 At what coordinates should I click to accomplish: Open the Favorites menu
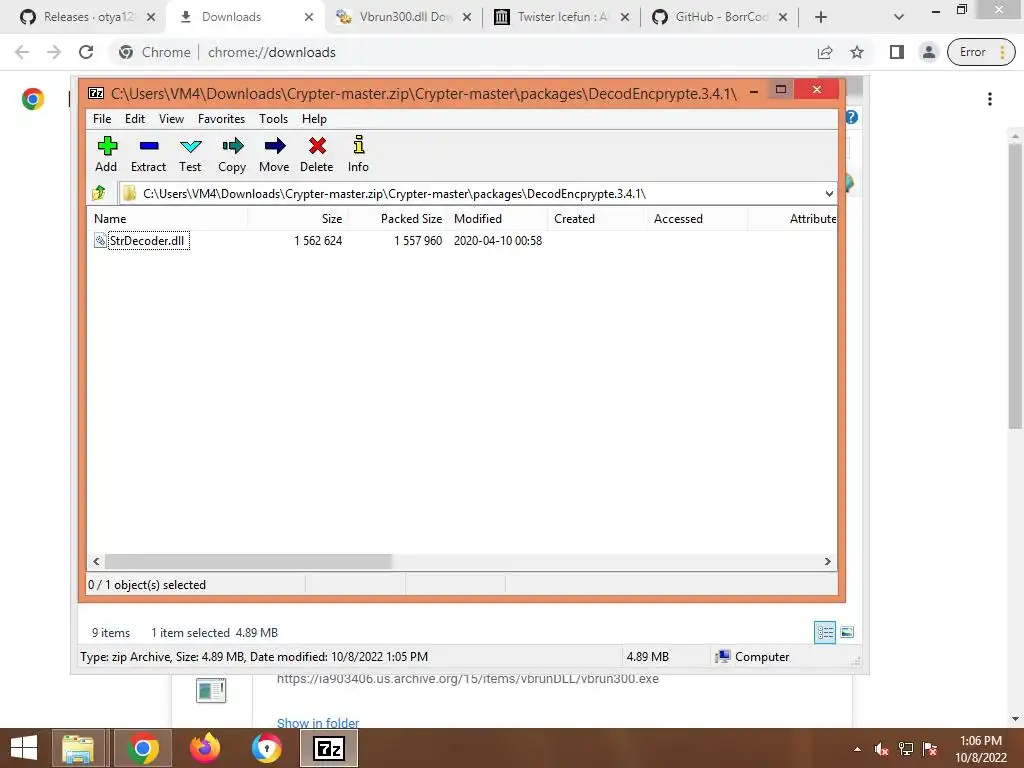(221, 119)
